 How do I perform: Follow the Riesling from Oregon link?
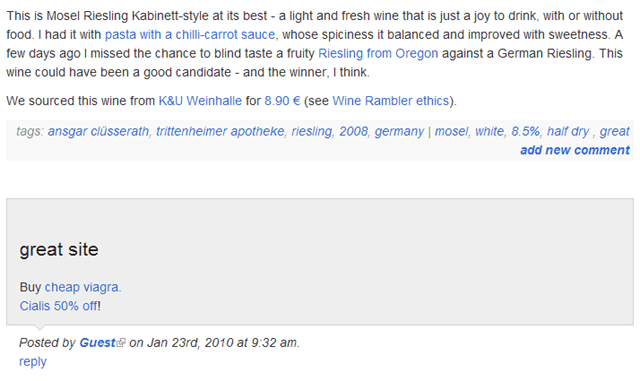point(378,53)
